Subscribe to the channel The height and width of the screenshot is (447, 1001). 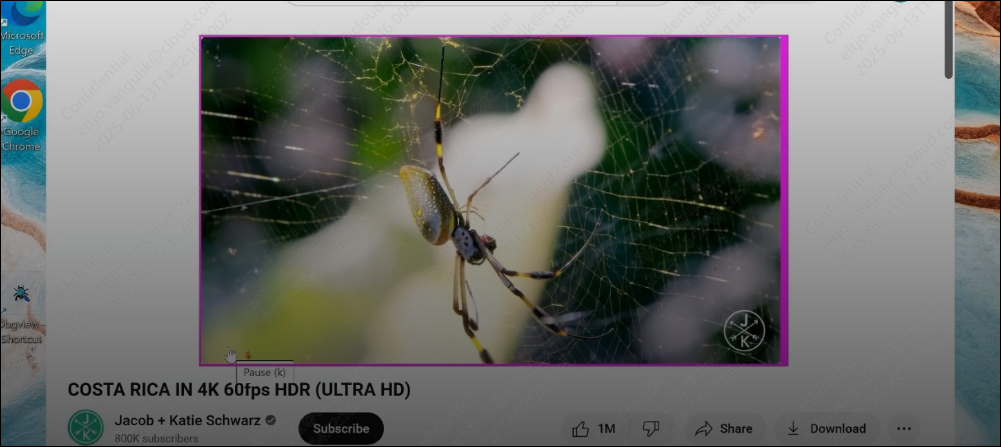[x=341, y=428]
